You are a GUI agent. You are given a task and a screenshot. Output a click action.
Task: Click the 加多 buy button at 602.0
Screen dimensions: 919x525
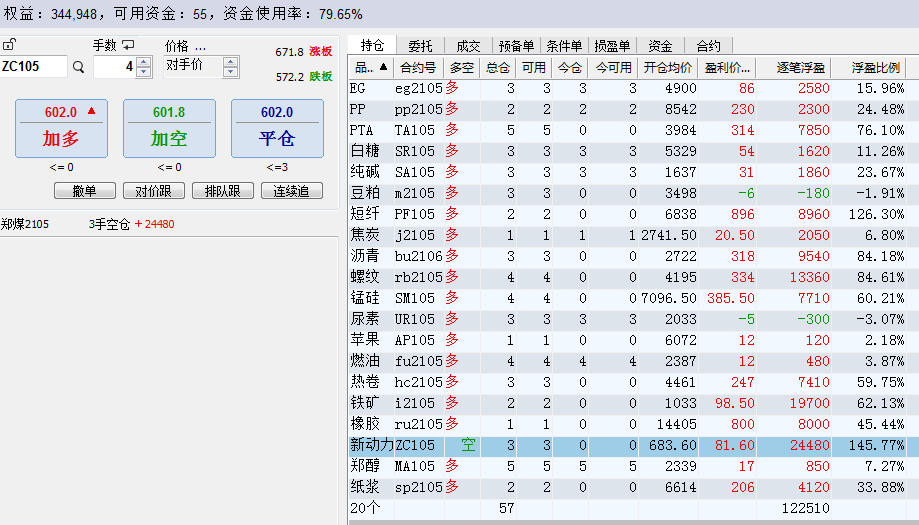tap(62, 128)
